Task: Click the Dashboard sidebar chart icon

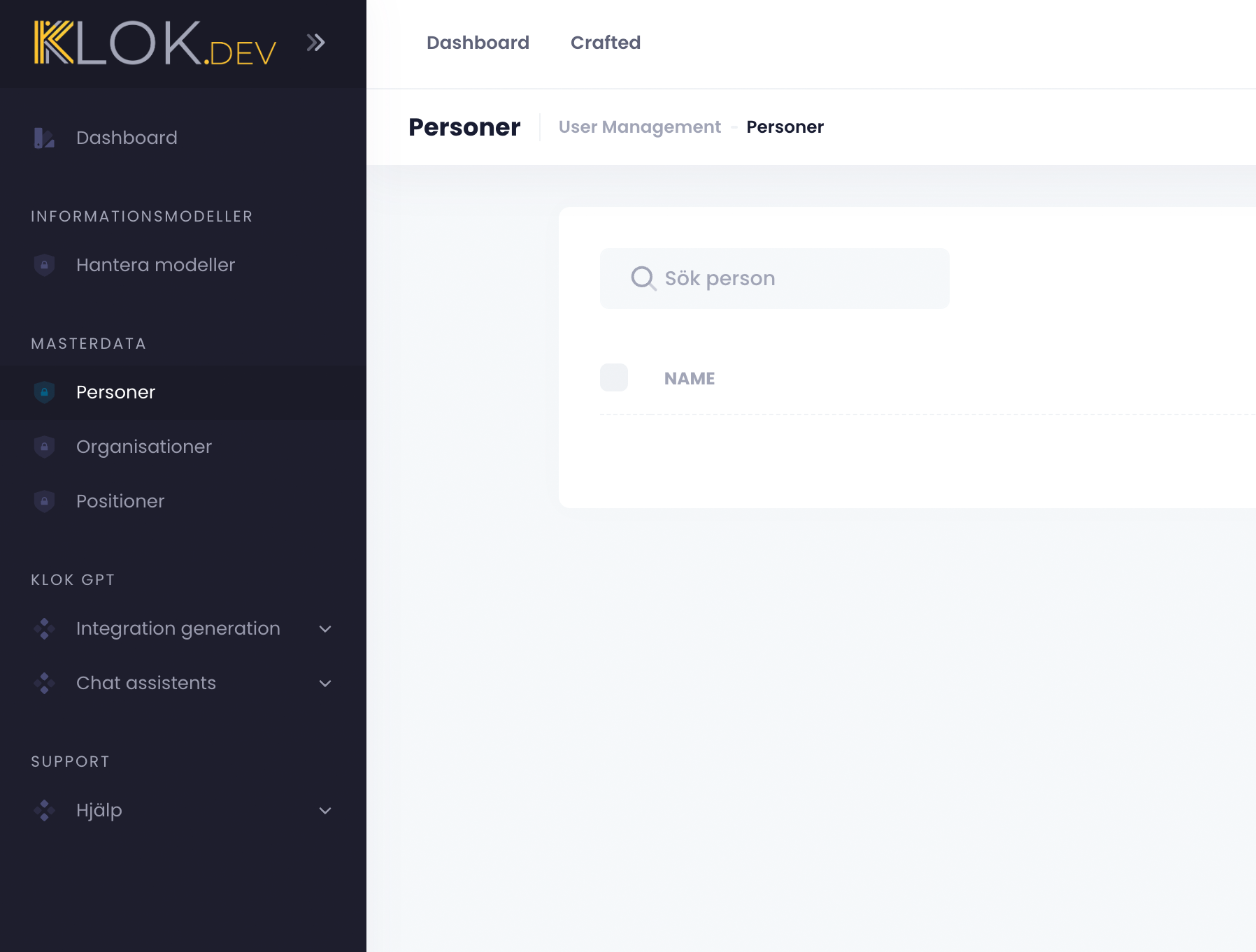Action: point(44,138)
